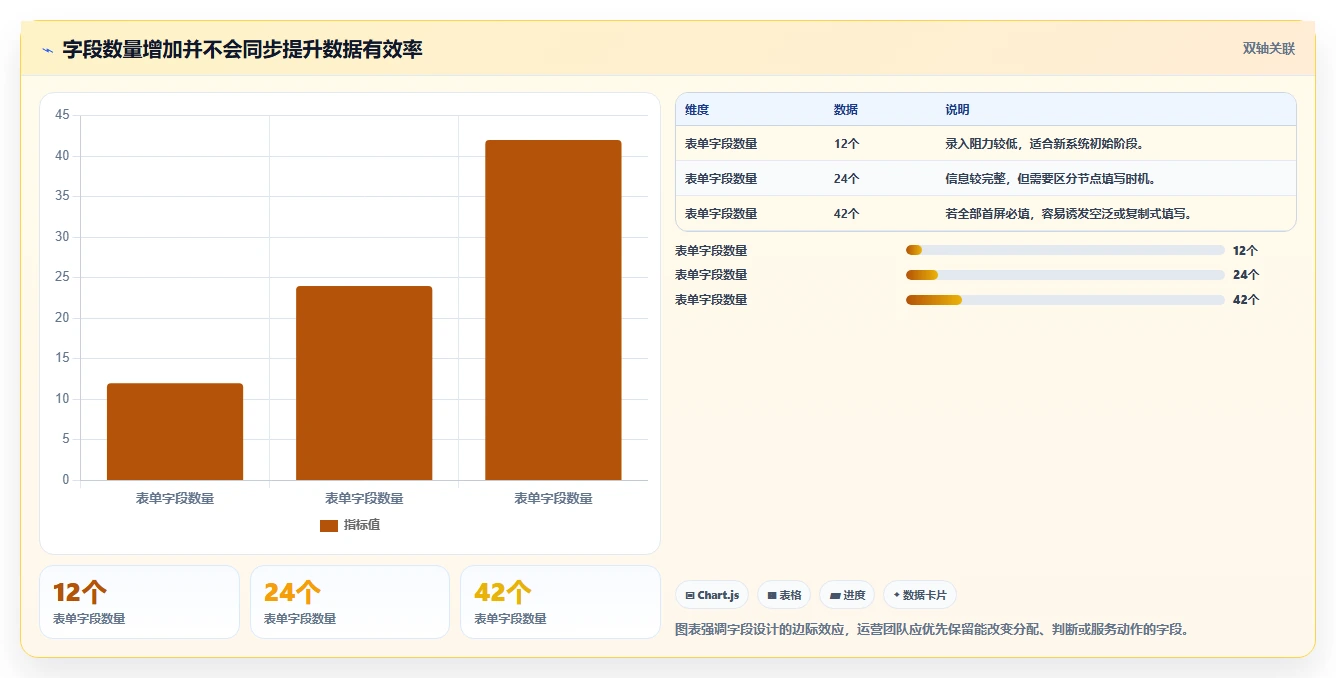This screenshot has height=678, width=1336.
Task: Click the 说明 table column header
Action: point(957,110)
